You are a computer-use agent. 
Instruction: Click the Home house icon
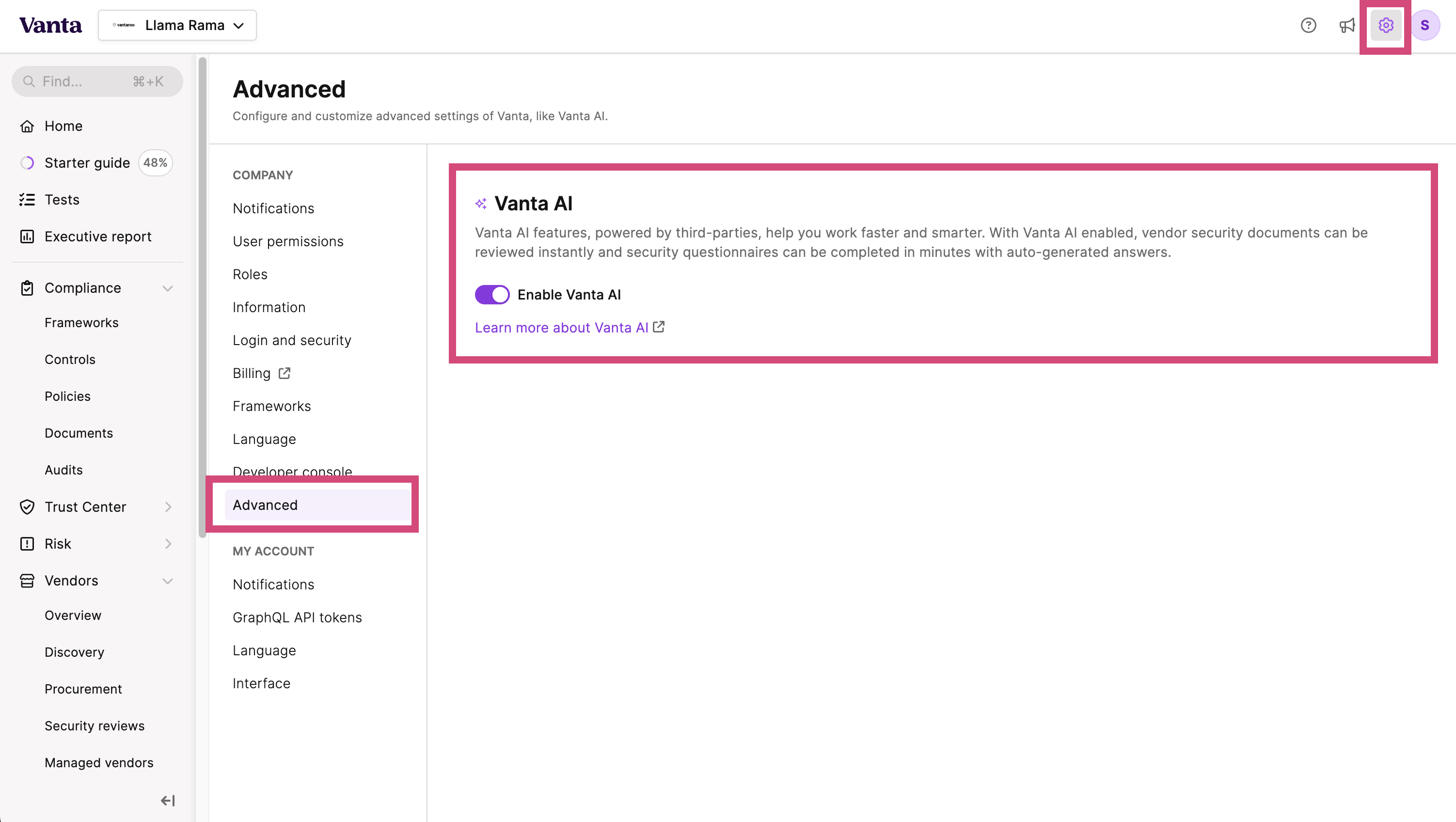click(x=27, y=126)
